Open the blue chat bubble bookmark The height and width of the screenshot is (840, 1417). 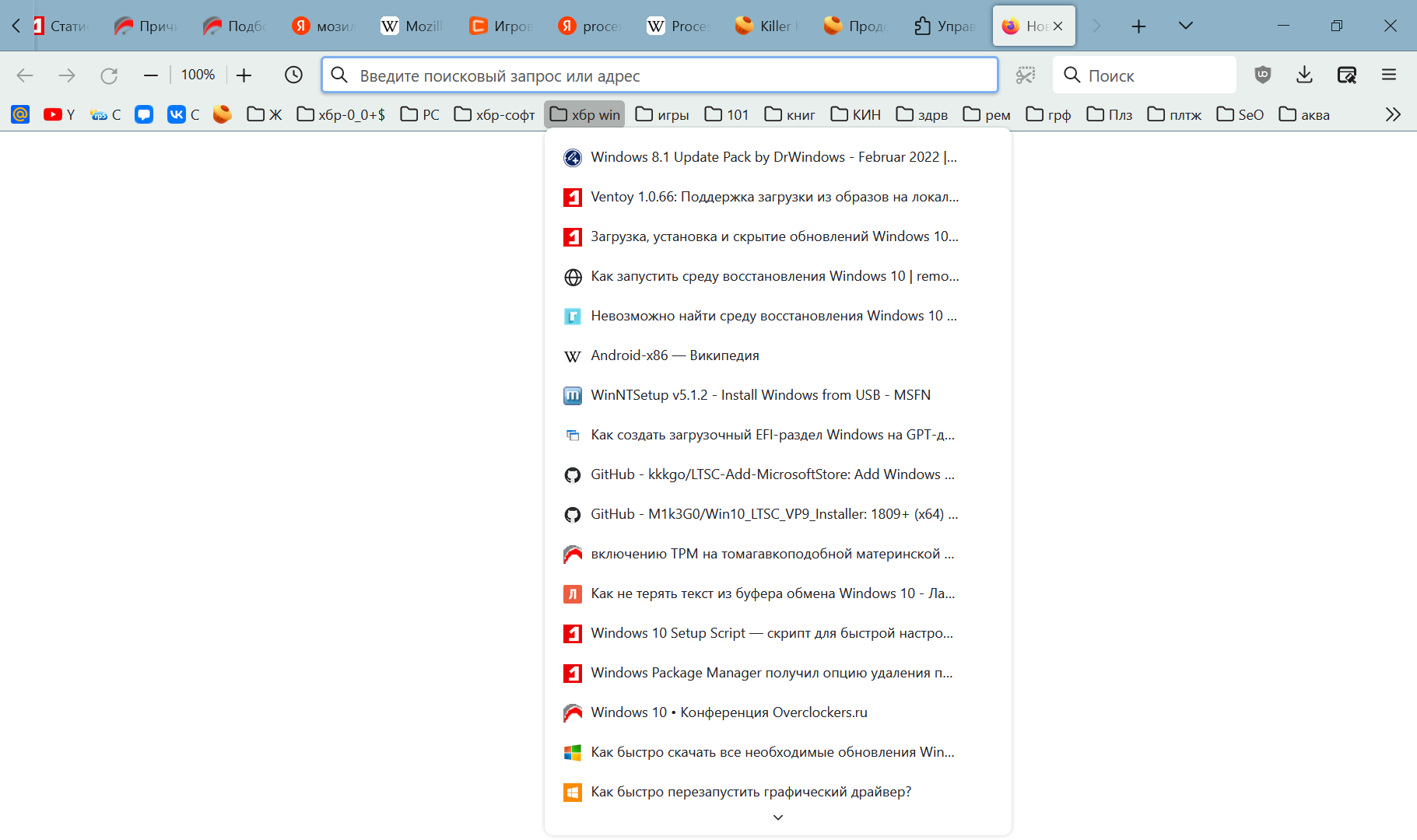(x=144, y=114)
